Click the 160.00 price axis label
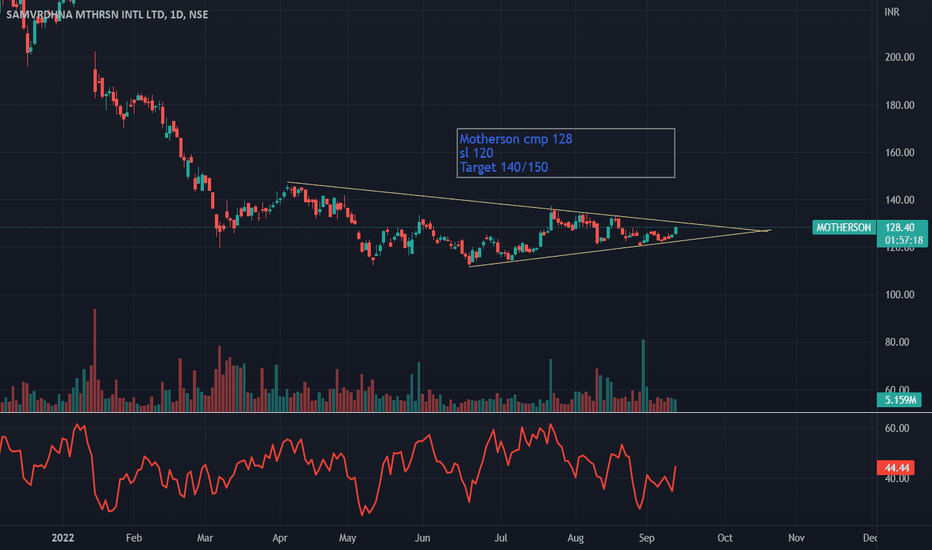 (x=899, y=152)
